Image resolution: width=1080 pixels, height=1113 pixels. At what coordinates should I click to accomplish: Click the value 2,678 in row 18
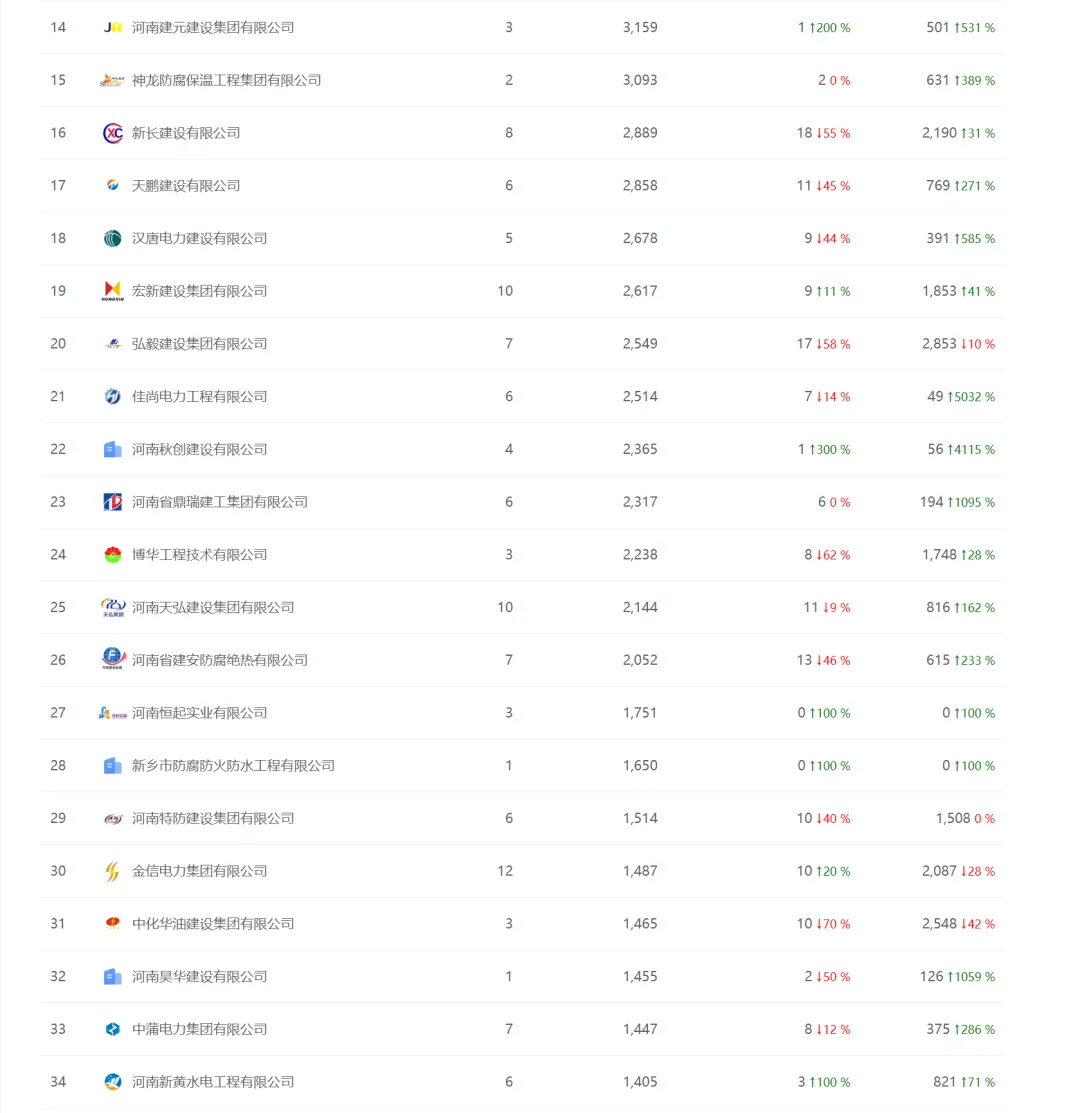640,238
